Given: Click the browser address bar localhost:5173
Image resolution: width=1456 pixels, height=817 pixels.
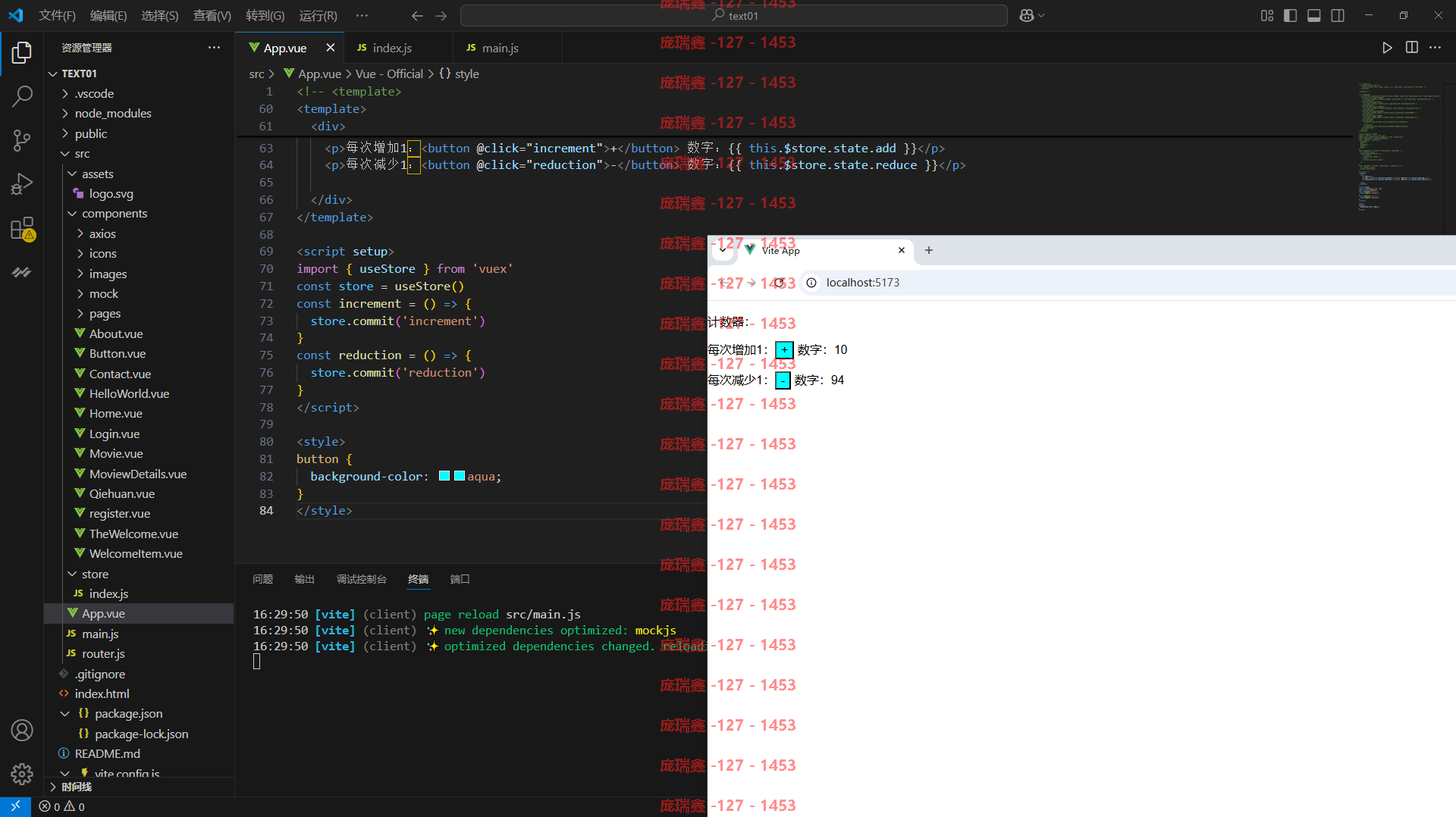Looking at the screenshot, I should (x=862, y=283).
